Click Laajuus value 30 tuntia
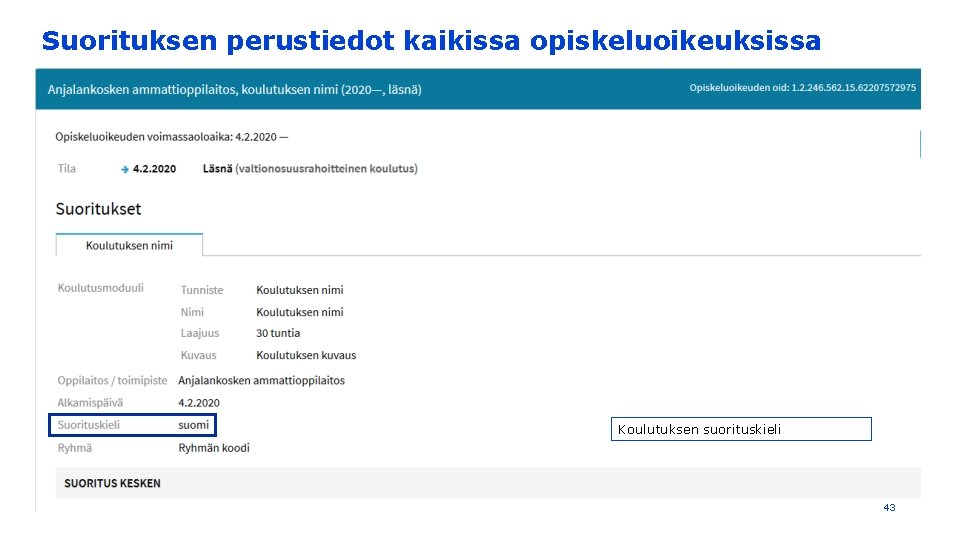This screenshot has height=540, width=960. (278, 333)
